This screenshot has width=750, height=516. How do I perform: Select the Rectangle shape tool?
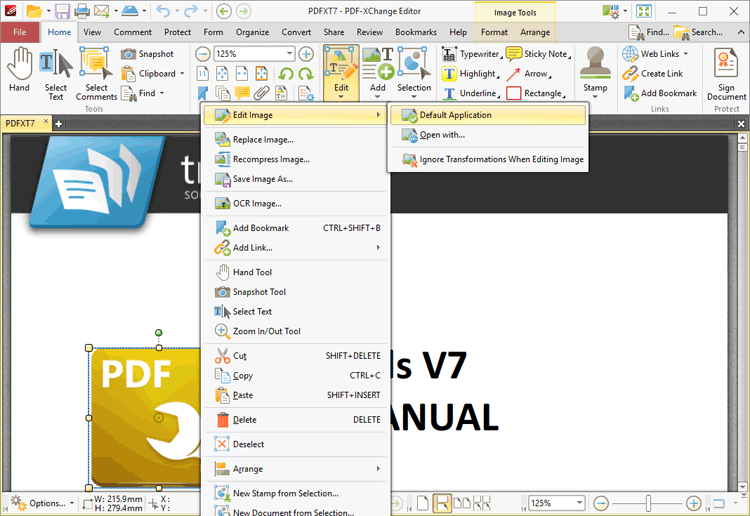pos(536,93)
